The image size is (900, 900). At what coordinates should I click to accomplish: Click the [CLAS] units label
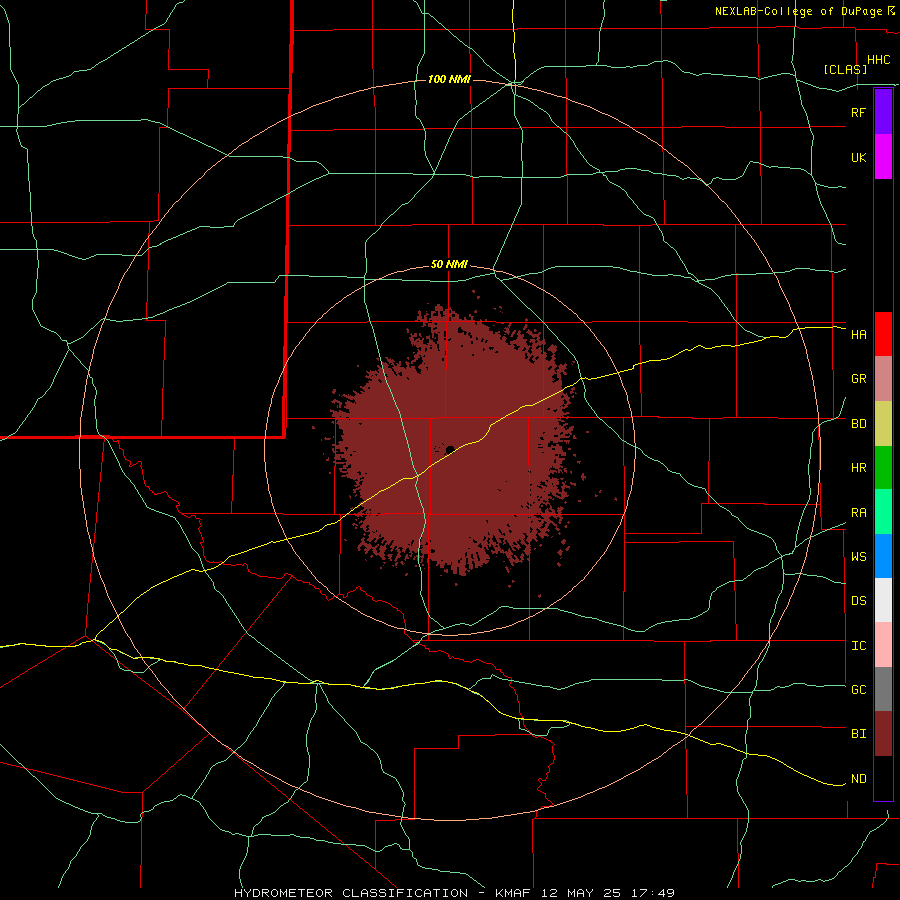tap(845, 69)
